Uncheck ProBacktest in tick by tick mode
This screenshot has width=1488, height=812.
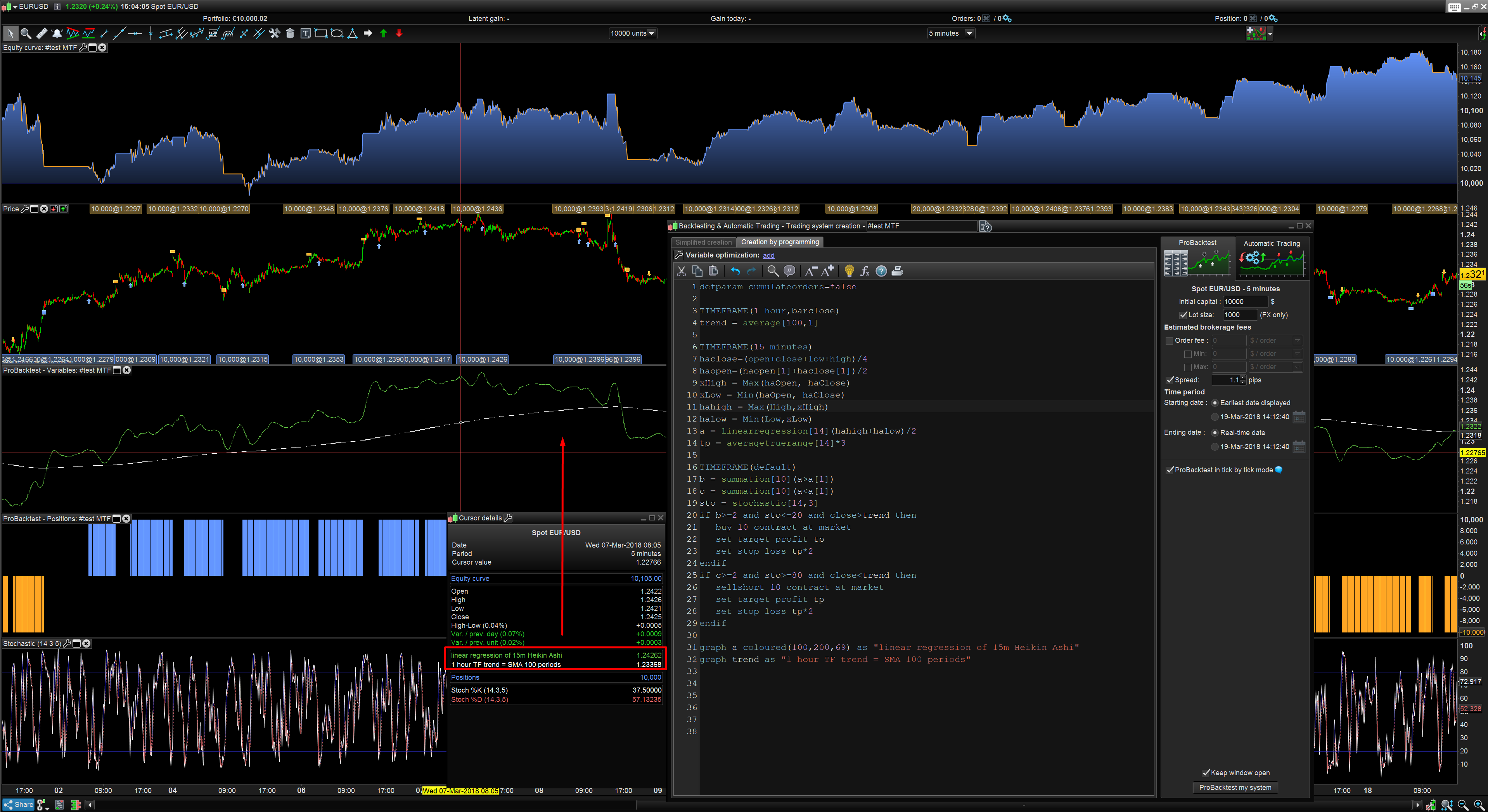click(1170, 470)
